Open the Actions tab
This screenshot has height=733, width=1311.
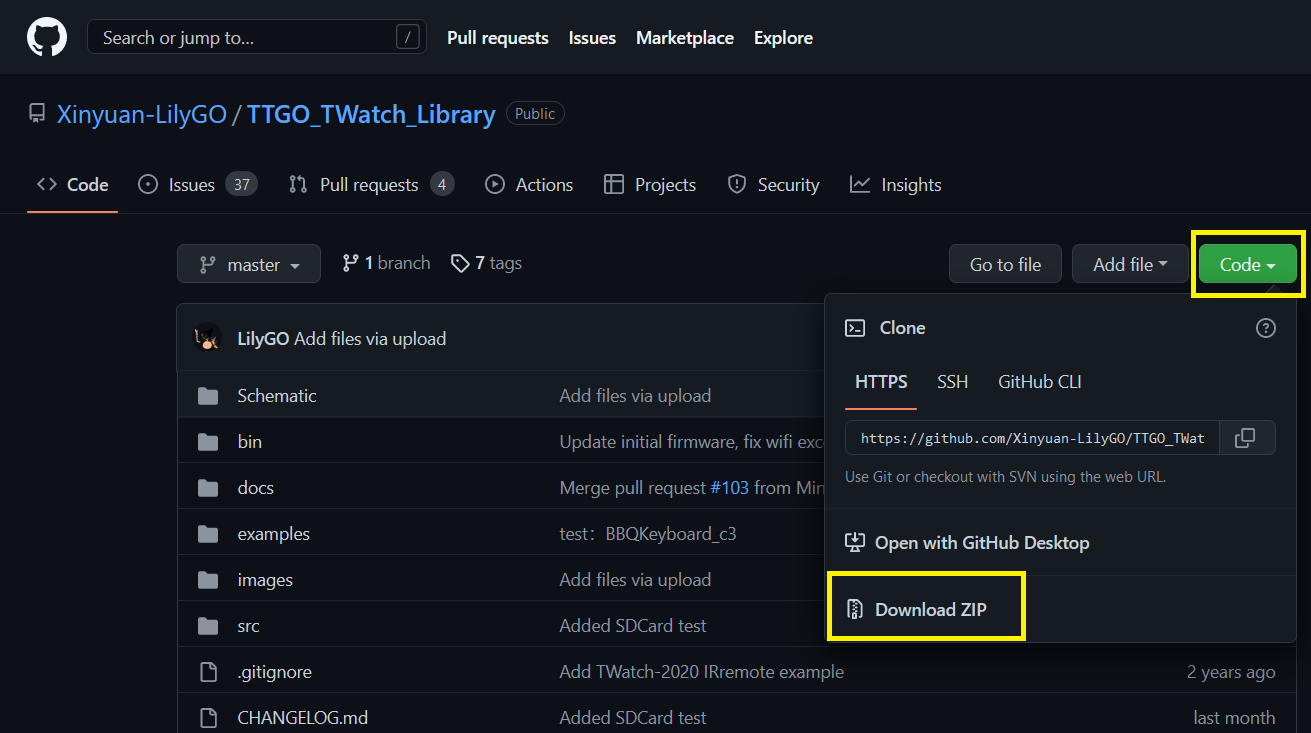click(529, 185)
